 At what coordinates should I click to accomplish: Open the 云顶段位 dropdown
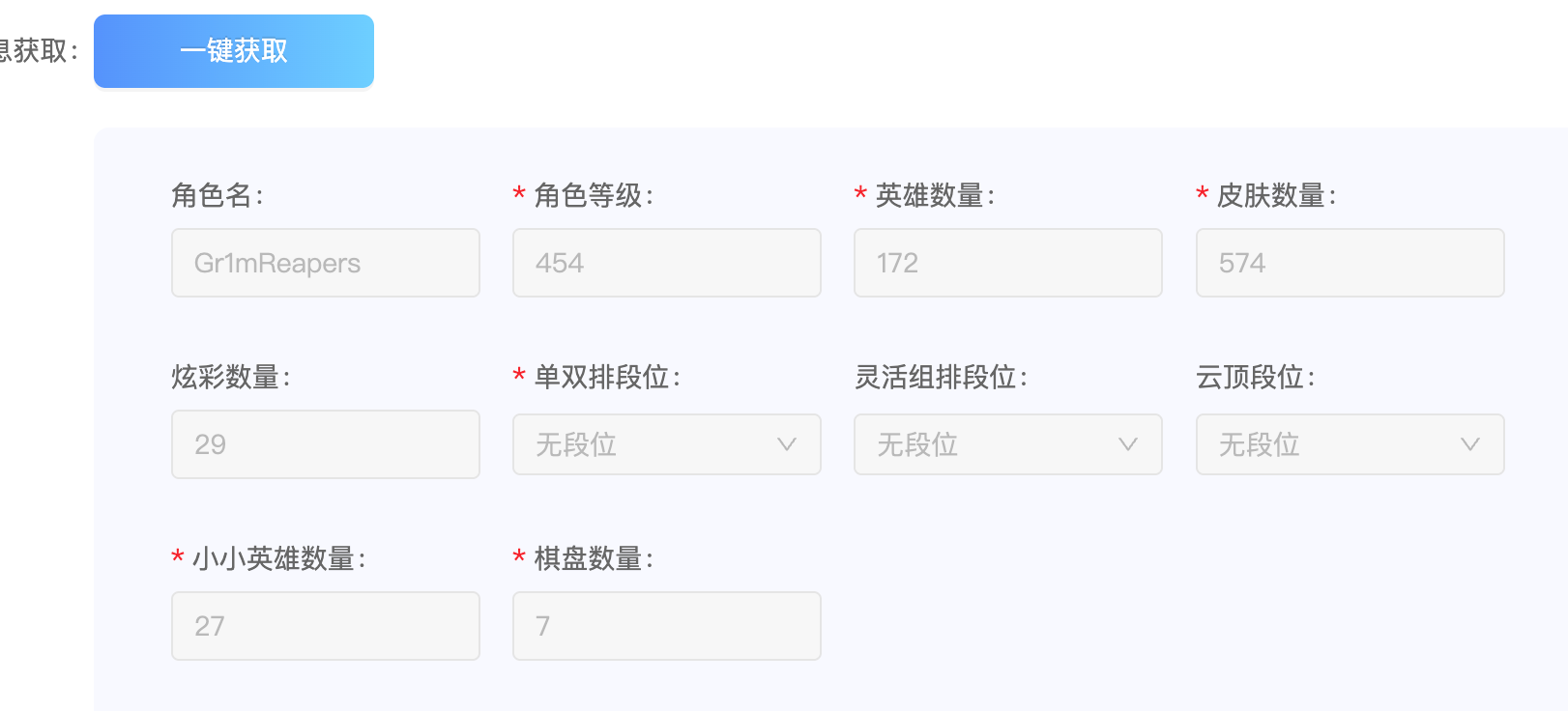[1350, 444]
